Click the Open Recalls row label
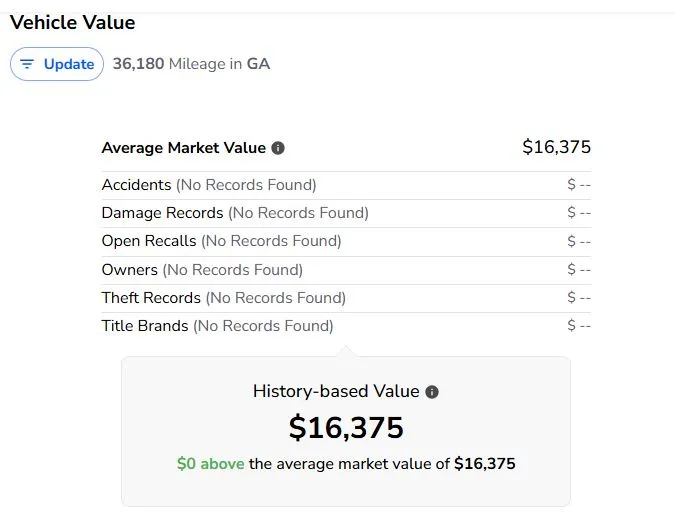This screenshot has height=528, width=675. pyautogui.click(x=149, y=241)
